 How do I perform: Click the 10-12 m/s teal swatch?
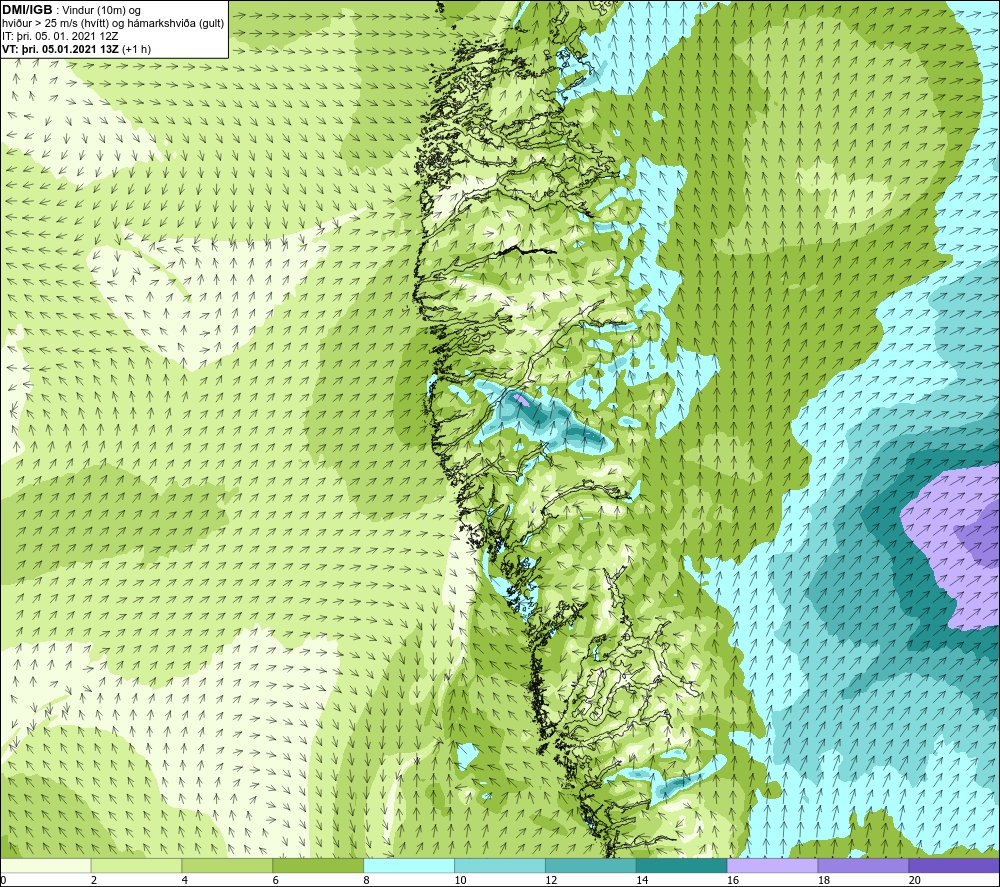[499, 865]
